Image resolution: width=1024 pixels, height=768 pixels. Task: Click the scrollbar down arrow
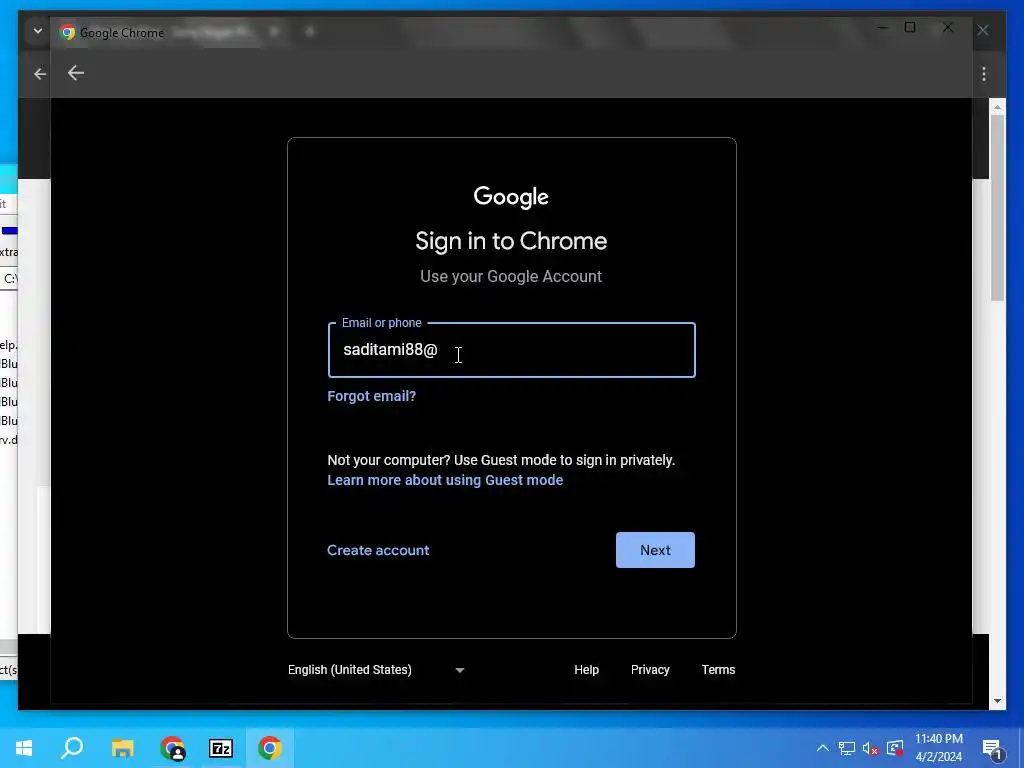click(997, 701)
